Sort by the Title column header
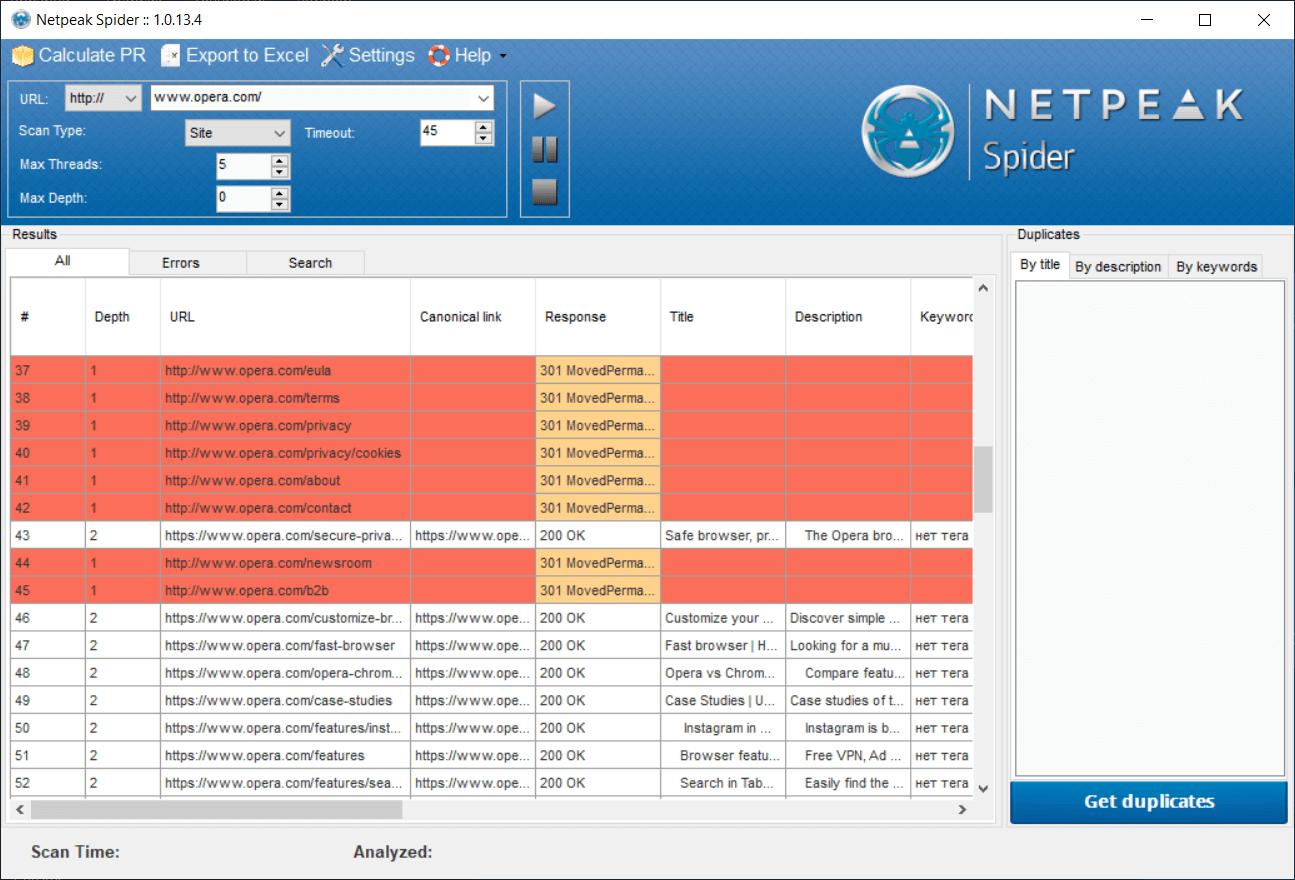 coord(722,317)
